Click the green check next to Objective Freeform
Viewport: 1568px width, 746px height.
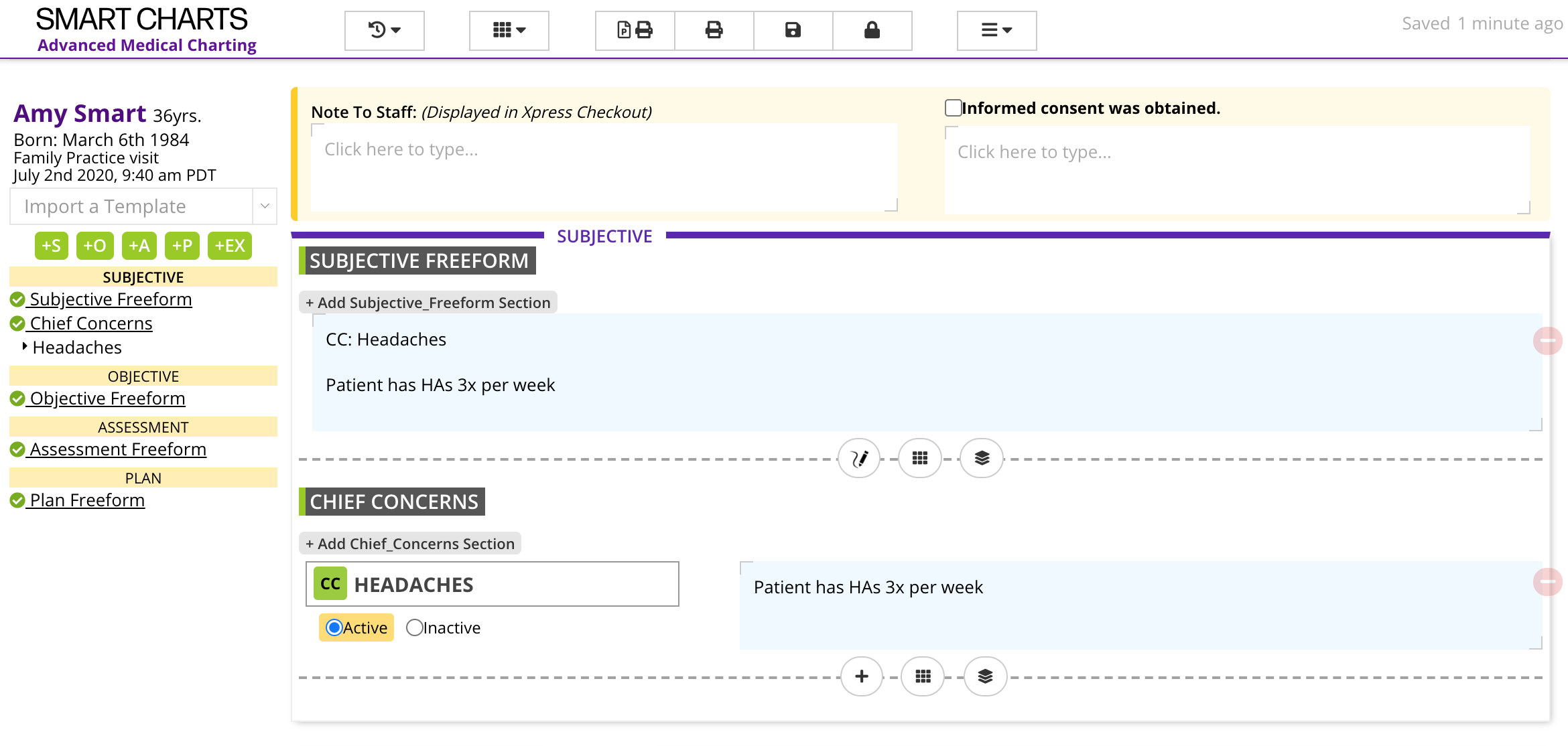click(17, 398)
